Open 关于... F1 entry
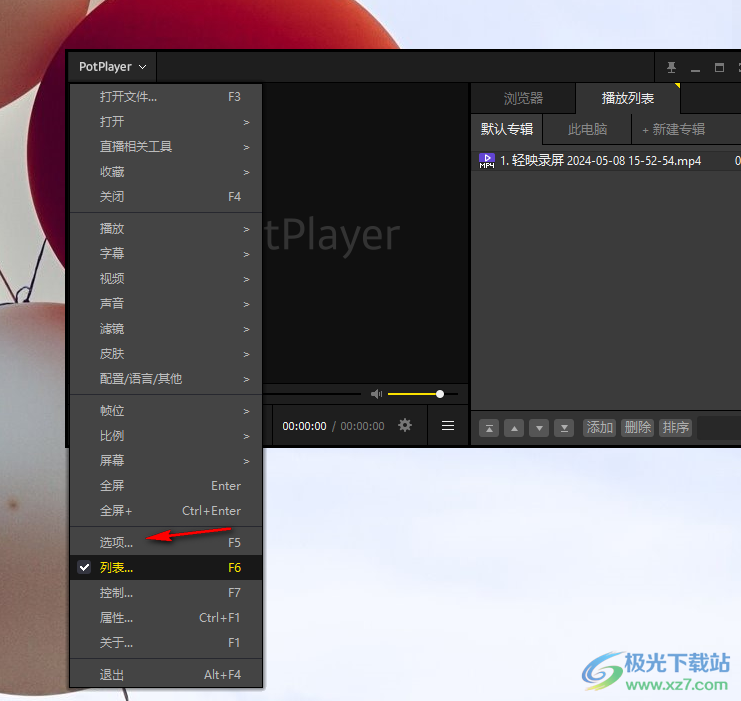 [166, 643]
